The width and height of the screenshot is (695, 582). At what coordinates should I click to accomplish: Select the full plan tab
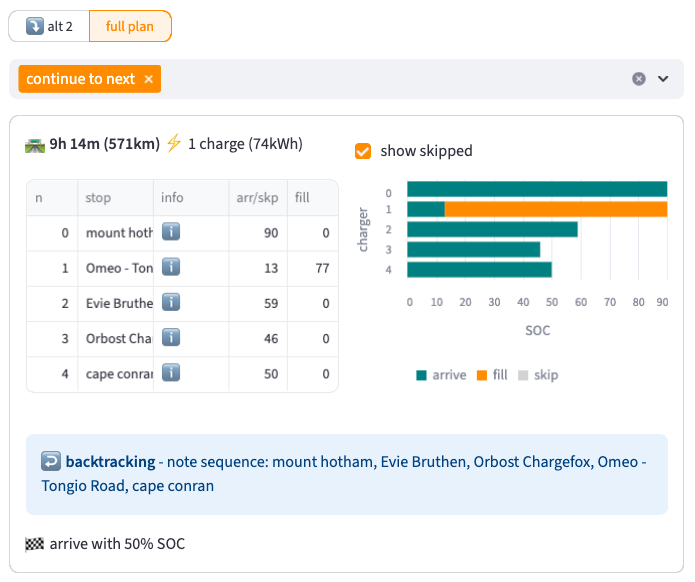pyautogui.click(x=130, y=26)
